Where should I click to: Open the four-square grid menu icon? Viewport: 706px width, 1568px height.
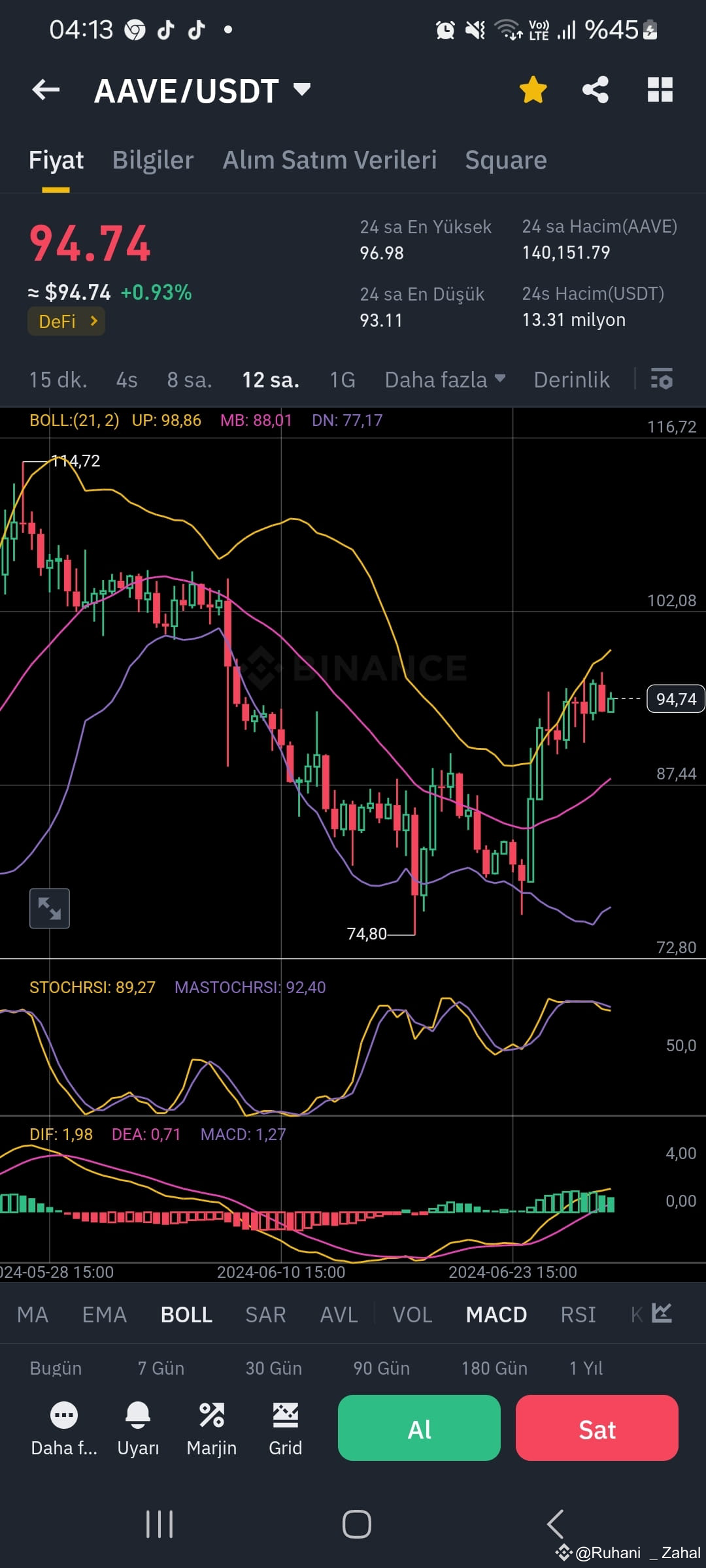click(x=660, y=90)
